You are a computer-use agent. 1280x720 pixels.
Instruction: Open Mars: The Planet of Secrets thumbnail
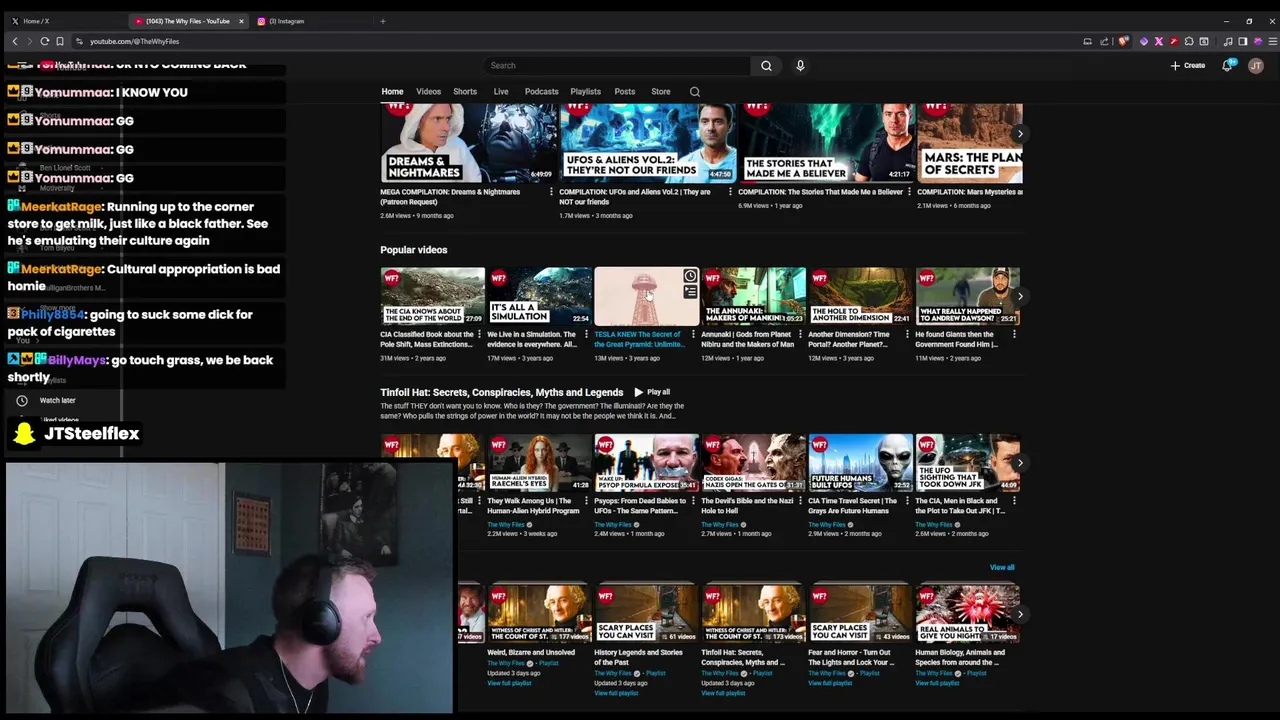pos(970,143)
